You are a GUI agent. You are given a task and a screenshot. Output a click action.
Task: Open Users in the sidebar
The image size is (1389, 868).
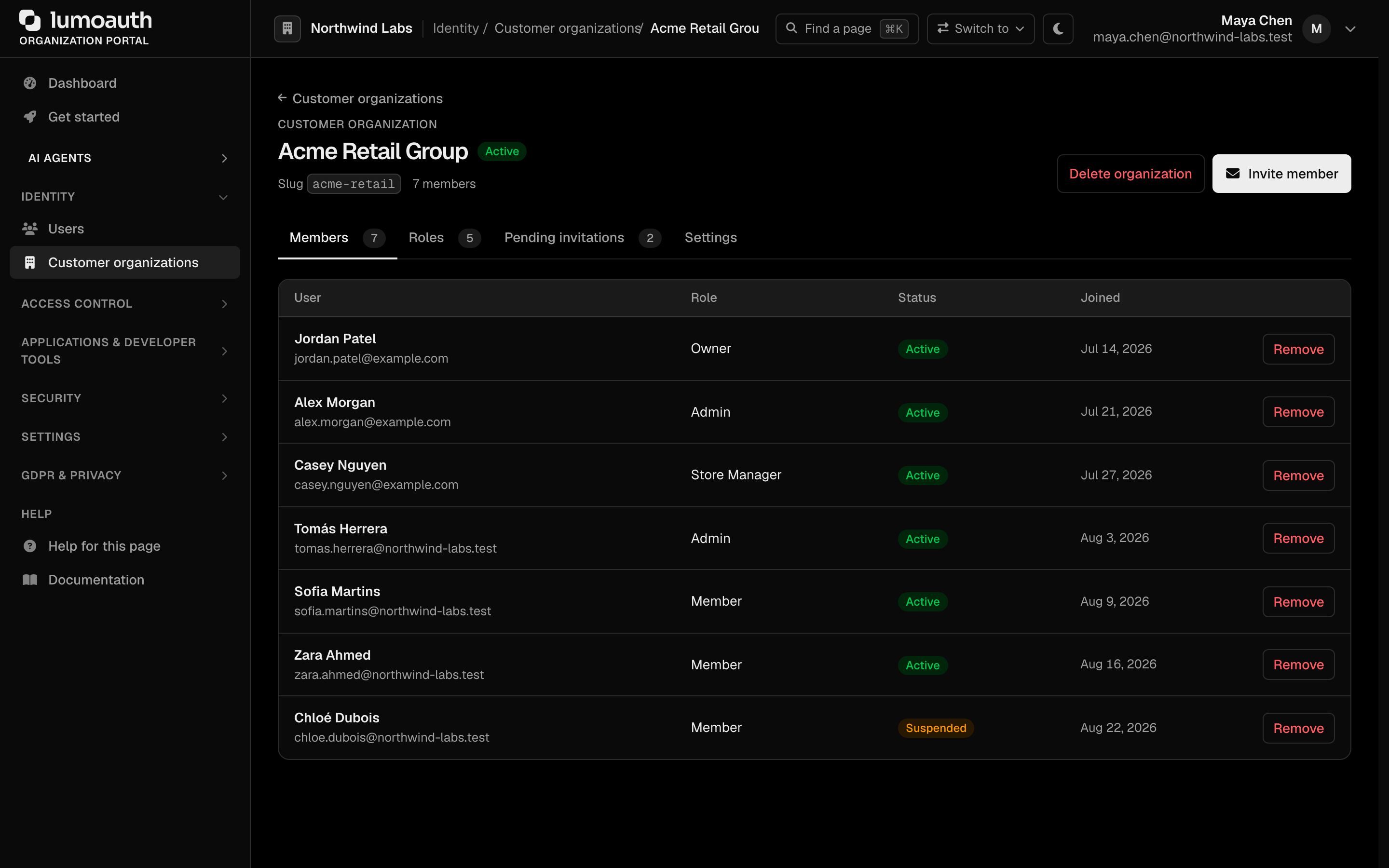125,229
